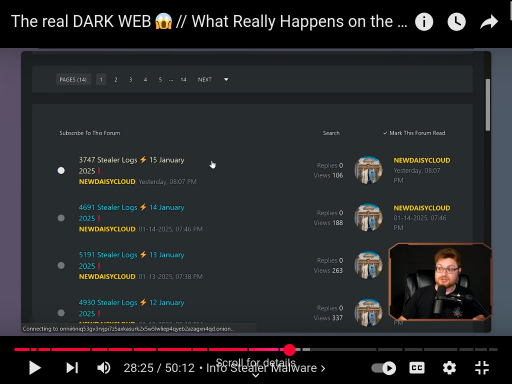Viewport: 512px width, 384px height.
Task: Click the Share arrow icon
Action: pyautogui.click(x=489, y=22)
